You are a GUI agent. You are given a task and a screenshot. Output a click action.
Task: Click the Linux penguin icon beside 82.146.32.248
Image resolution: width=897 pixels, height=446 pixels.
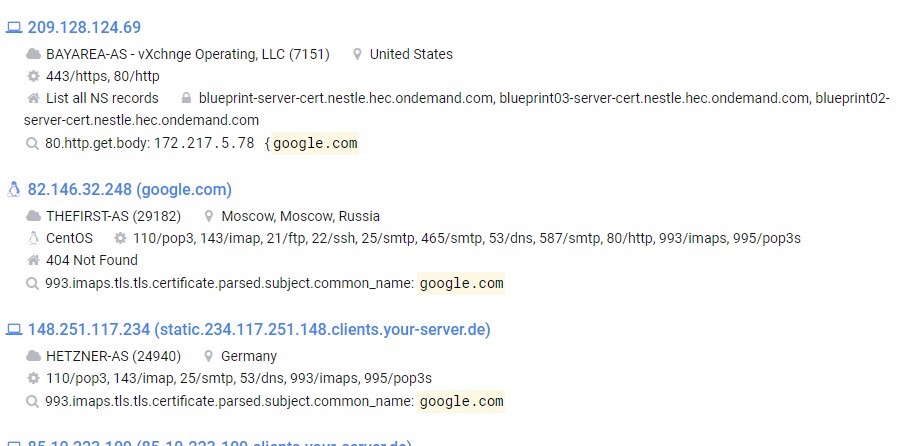coord(13,189)
